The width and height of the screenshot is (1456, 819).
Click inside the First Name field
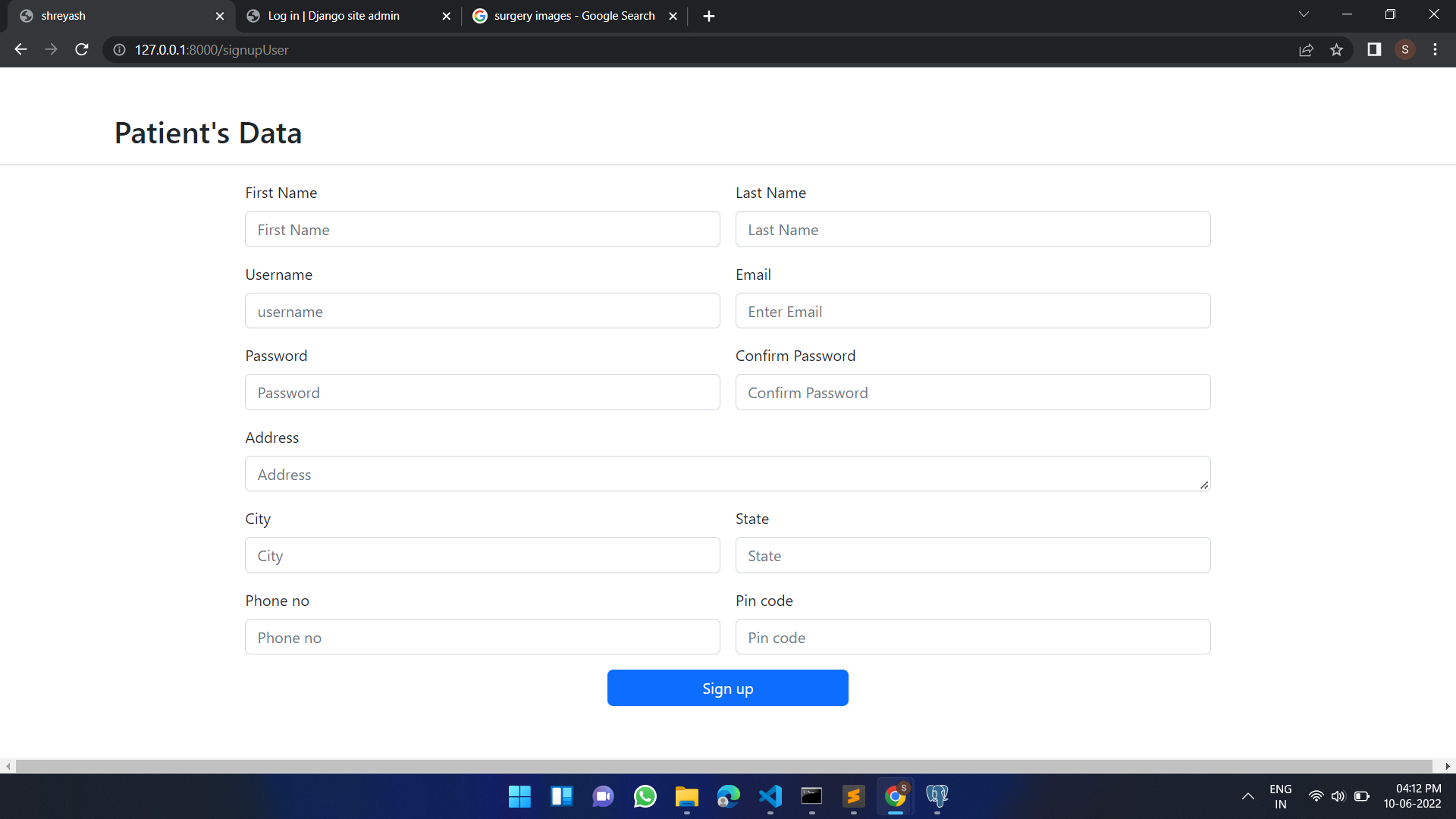pos(482,229)
